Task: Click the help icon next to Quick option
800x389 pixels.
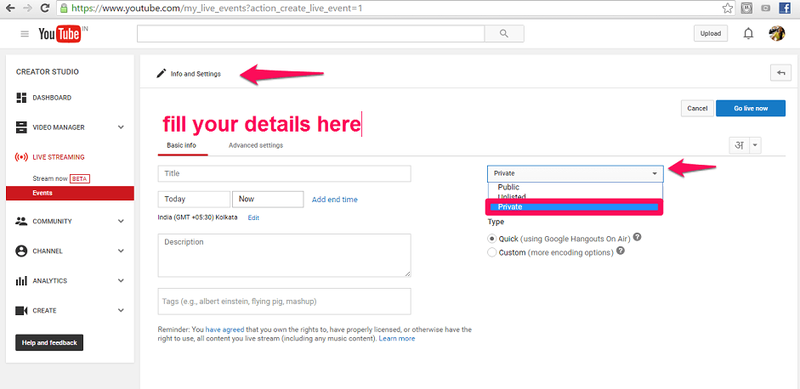Action: pyautogui.click(x=637, y=238)
